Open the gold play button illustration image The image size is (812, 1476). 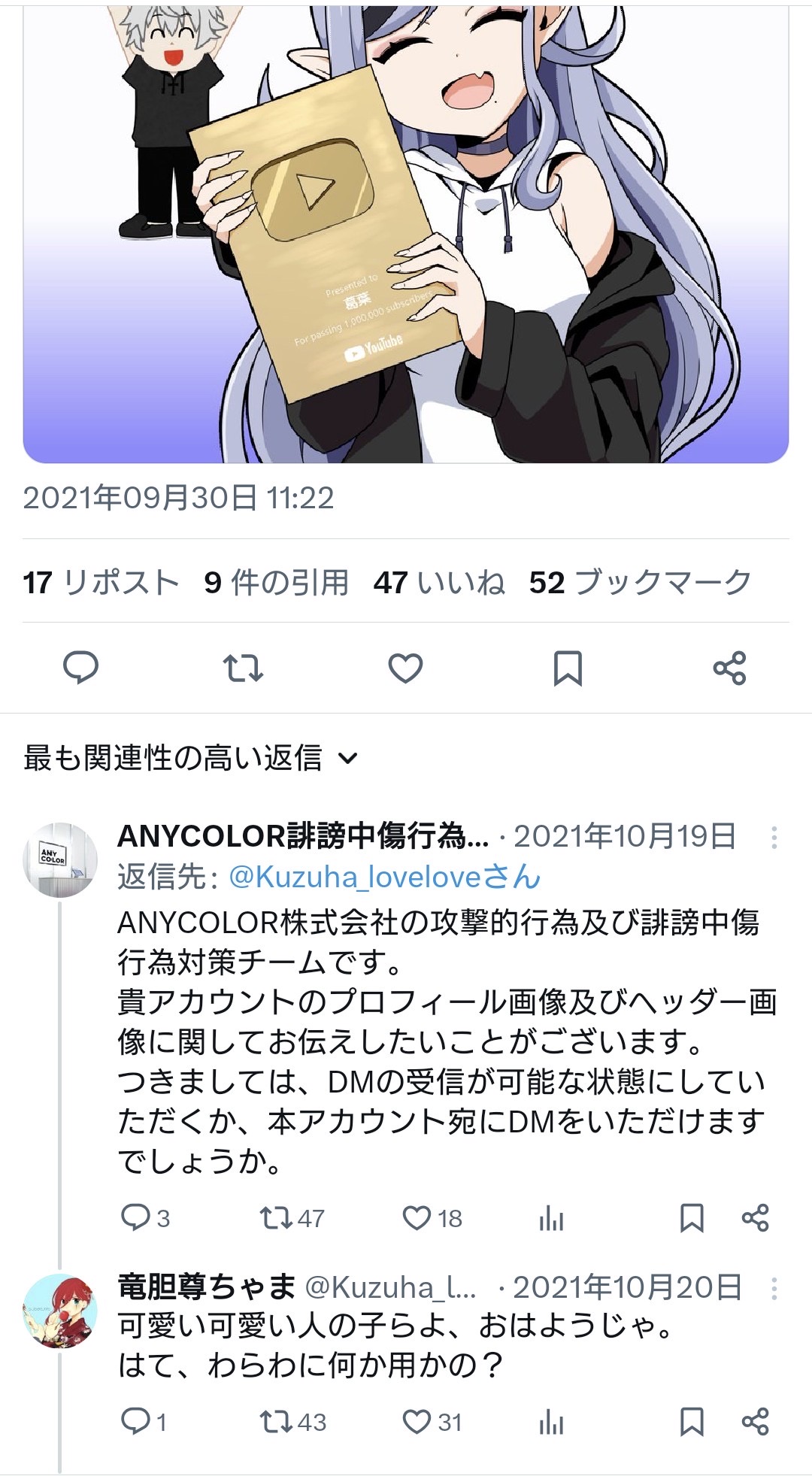pyautogui.click(x=406, y=232)
